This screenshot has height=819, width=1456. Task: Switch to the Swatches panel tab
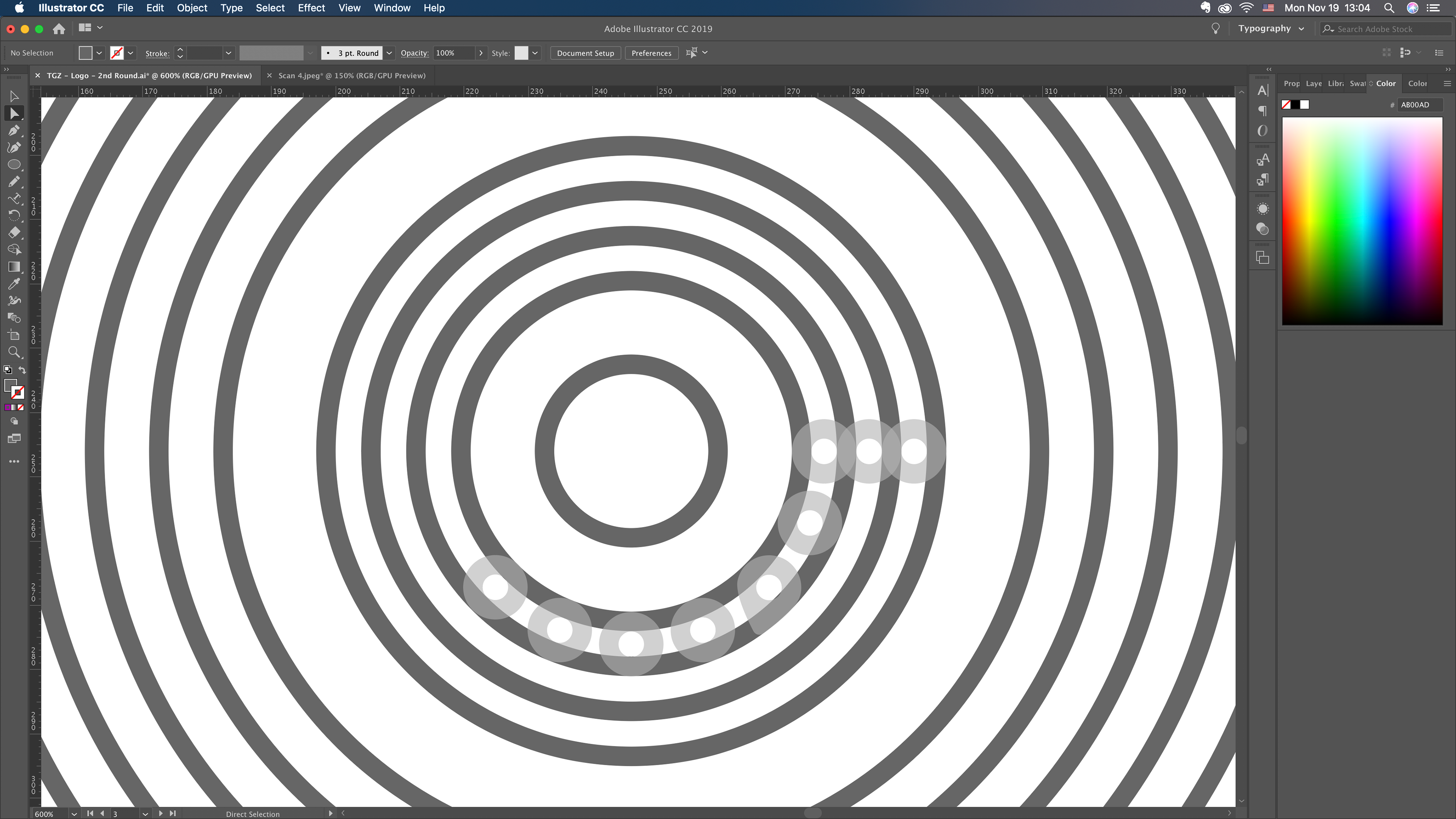pyautogui.click(x=1357, y=84)
